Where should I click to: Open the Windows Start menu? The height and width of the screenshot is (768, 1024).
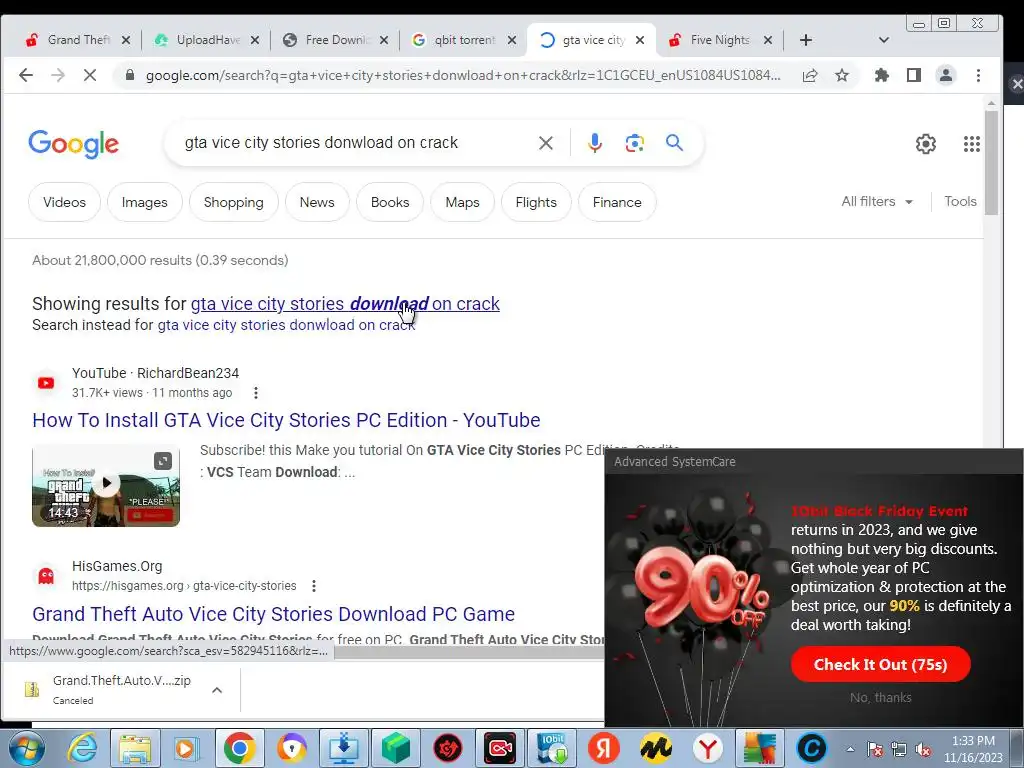(27, 748)
